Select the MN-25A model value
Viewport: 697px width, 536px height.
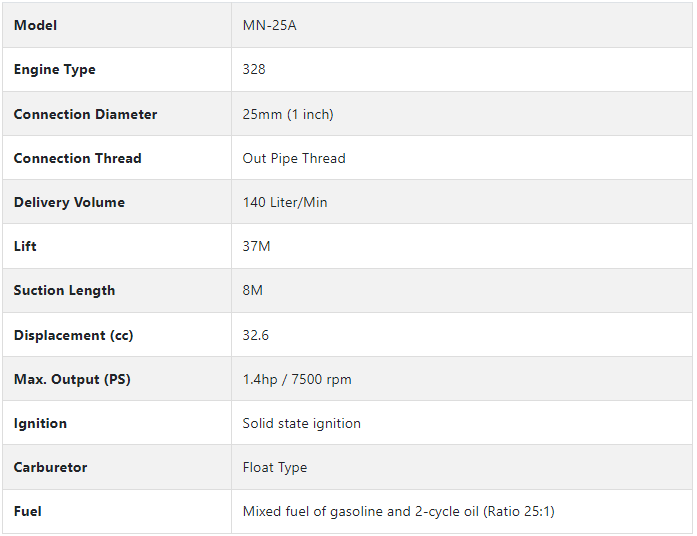[269, 25]
